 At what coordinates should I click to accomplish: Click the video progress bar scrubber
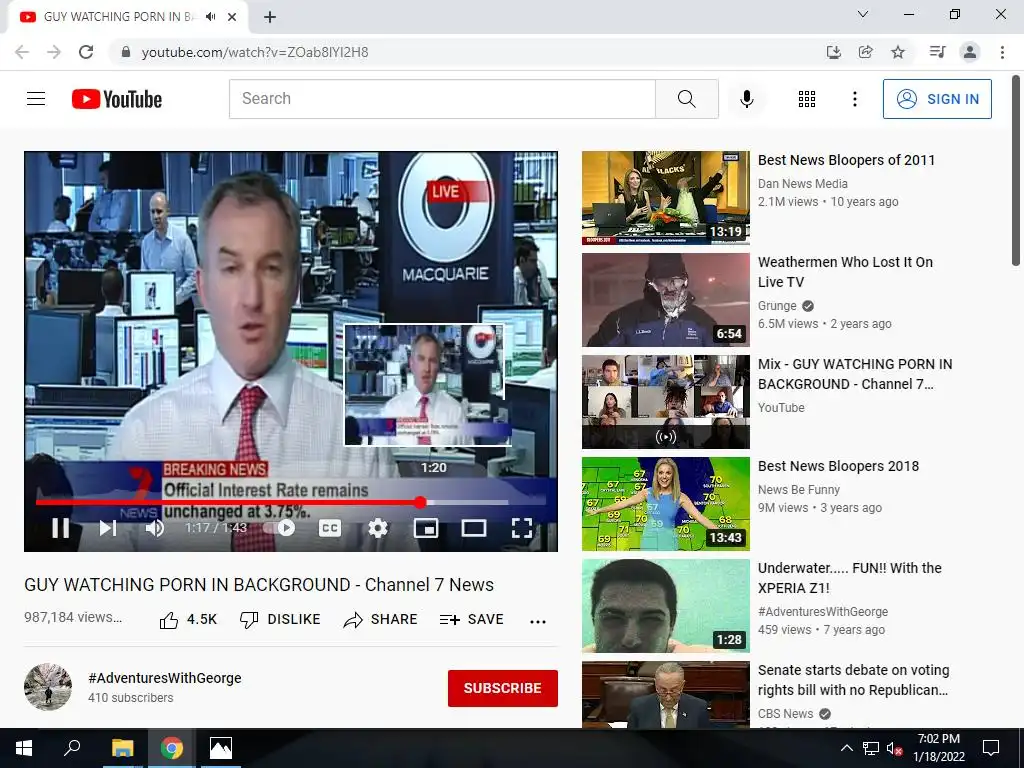[420, 502]
